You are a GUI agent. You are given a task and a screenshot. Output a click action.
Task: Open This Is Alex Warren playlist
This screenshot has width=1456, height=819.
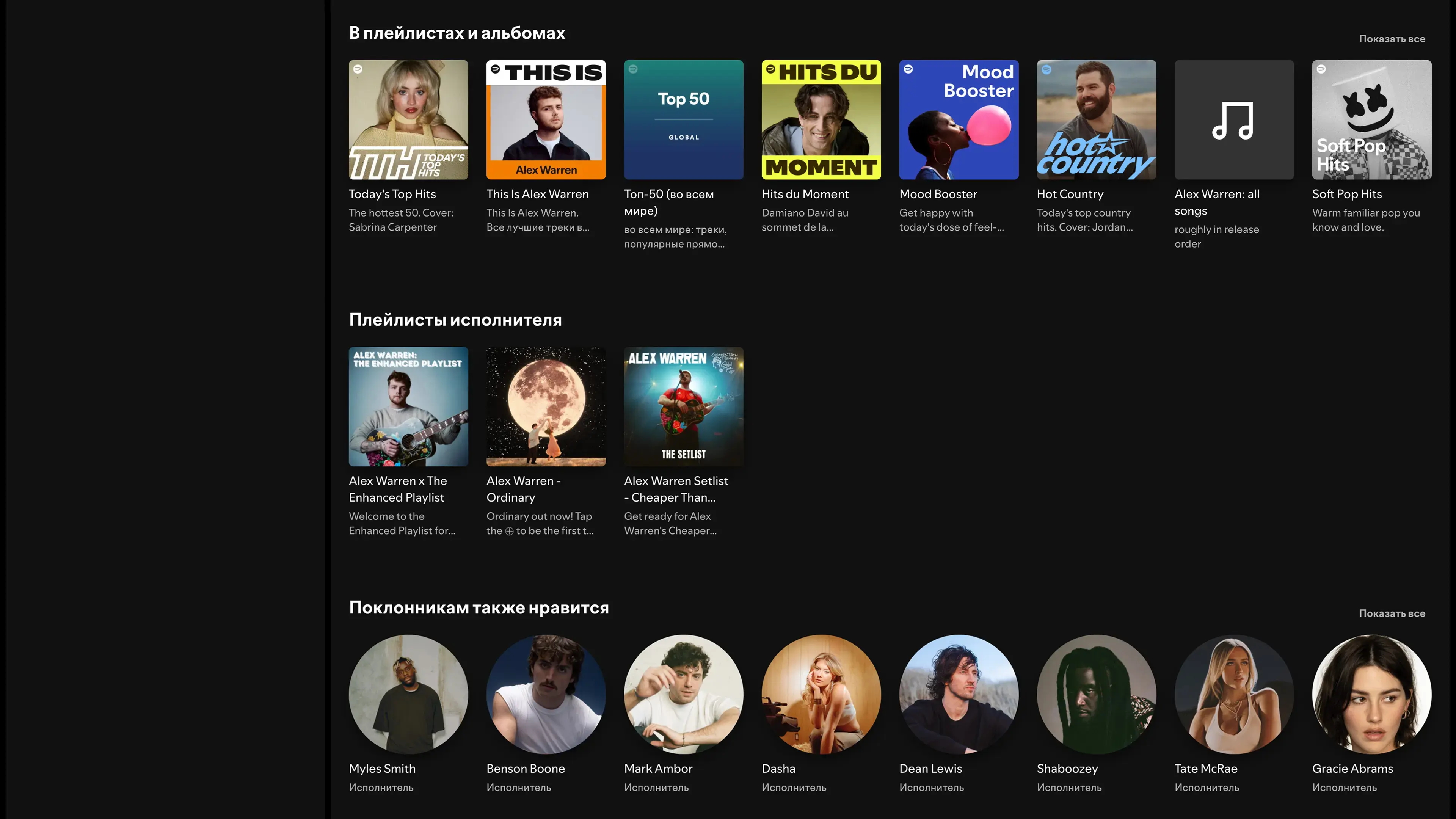pyautogui.click(x=546, y=120)
